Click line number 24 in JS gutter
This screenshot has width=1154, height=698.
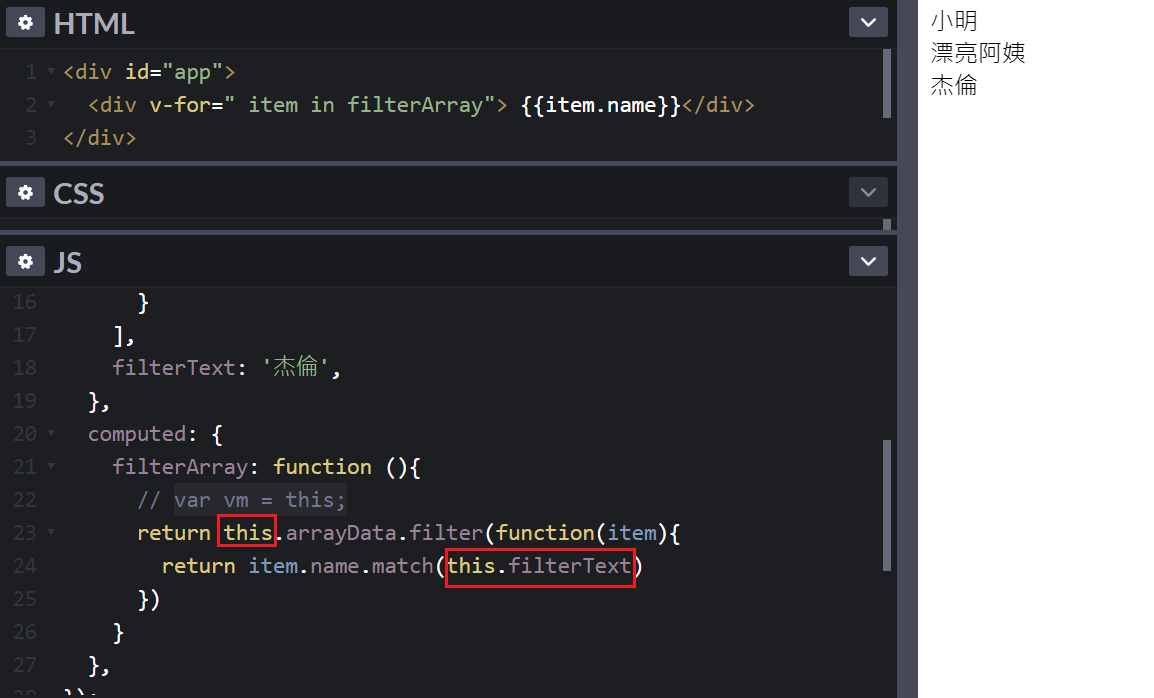tap(24, 565)
